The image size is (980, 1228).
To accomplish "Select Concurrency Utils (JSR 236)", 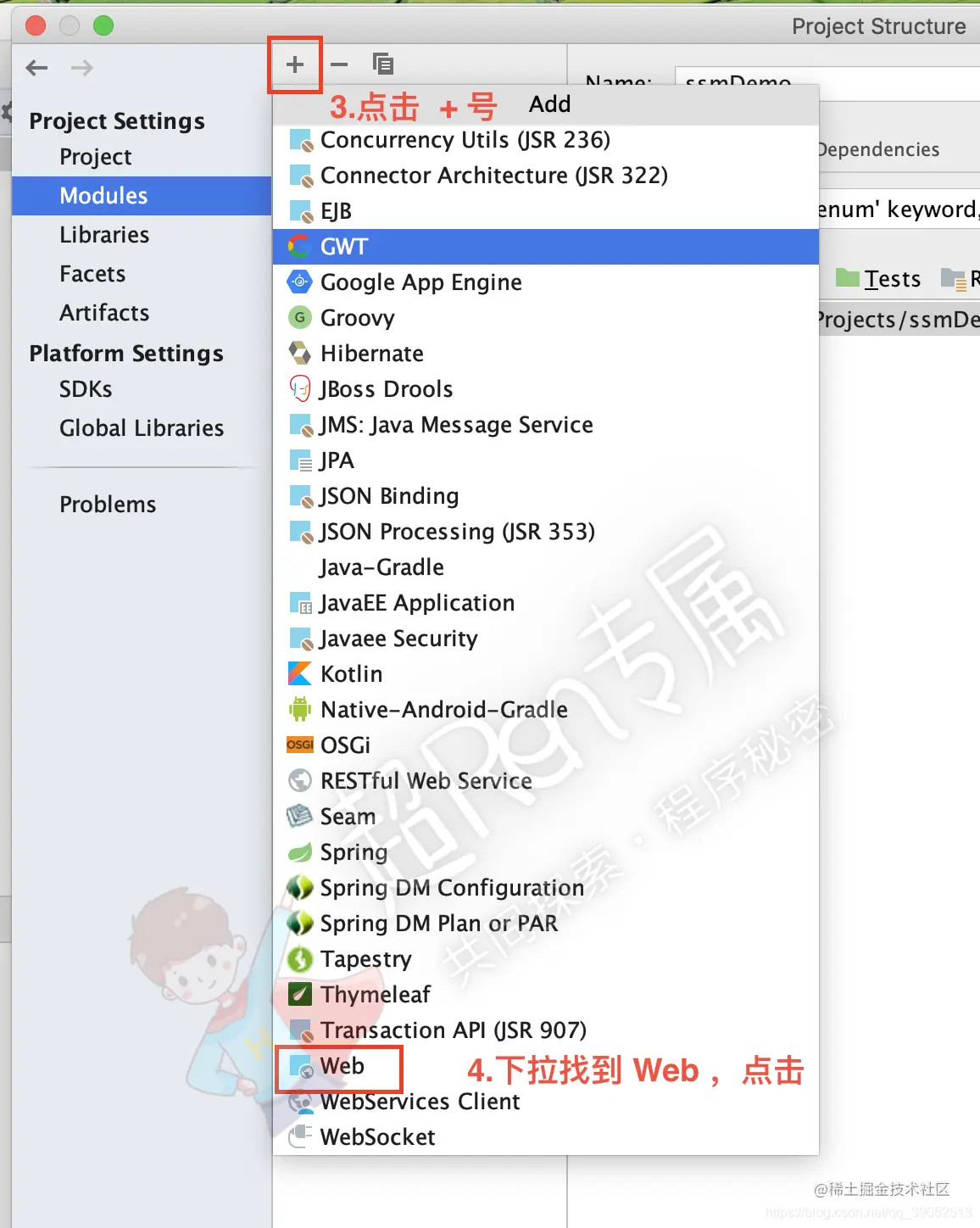I will click(546, 140).
